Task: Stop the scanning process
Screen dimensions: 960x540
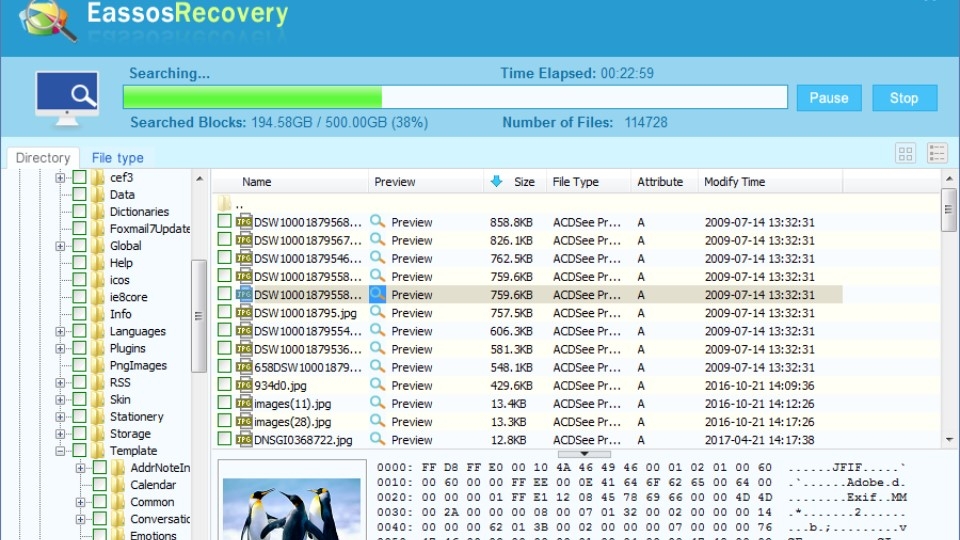Action: pos(904,98)
